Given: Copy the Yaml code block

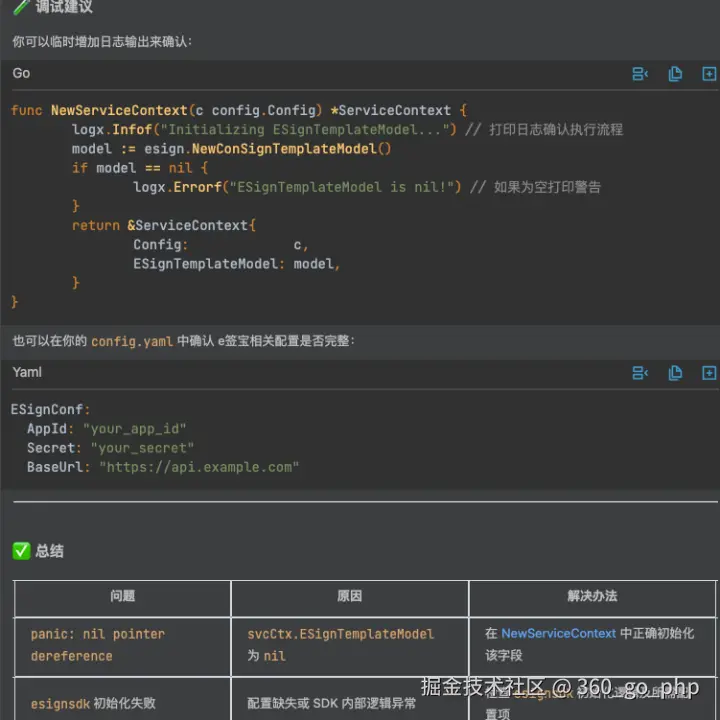Looking at the screenshot, I should pyautogui.click(x=675, y=372).
